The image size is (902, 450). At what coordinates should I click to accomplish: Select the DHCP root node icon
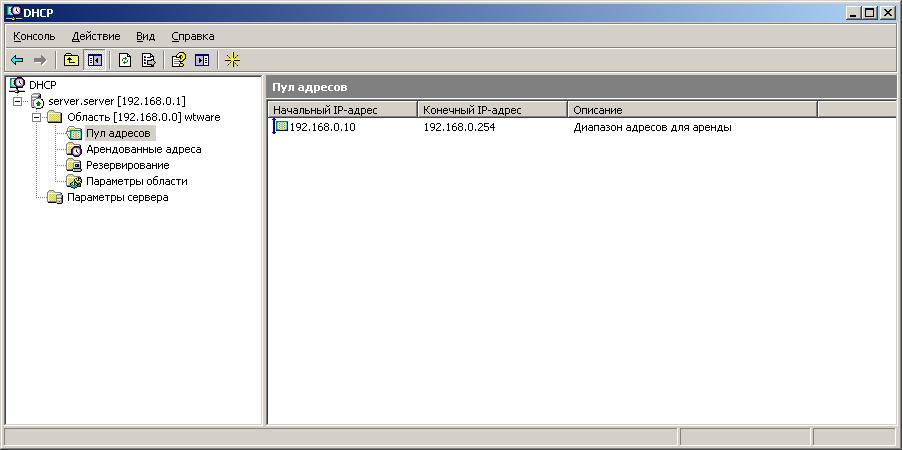[x=17, y=85]
